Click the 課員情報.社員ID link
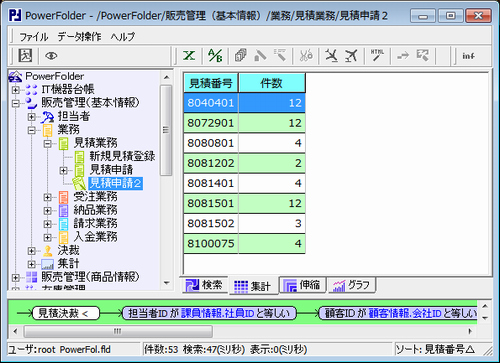 pos(218,313)
